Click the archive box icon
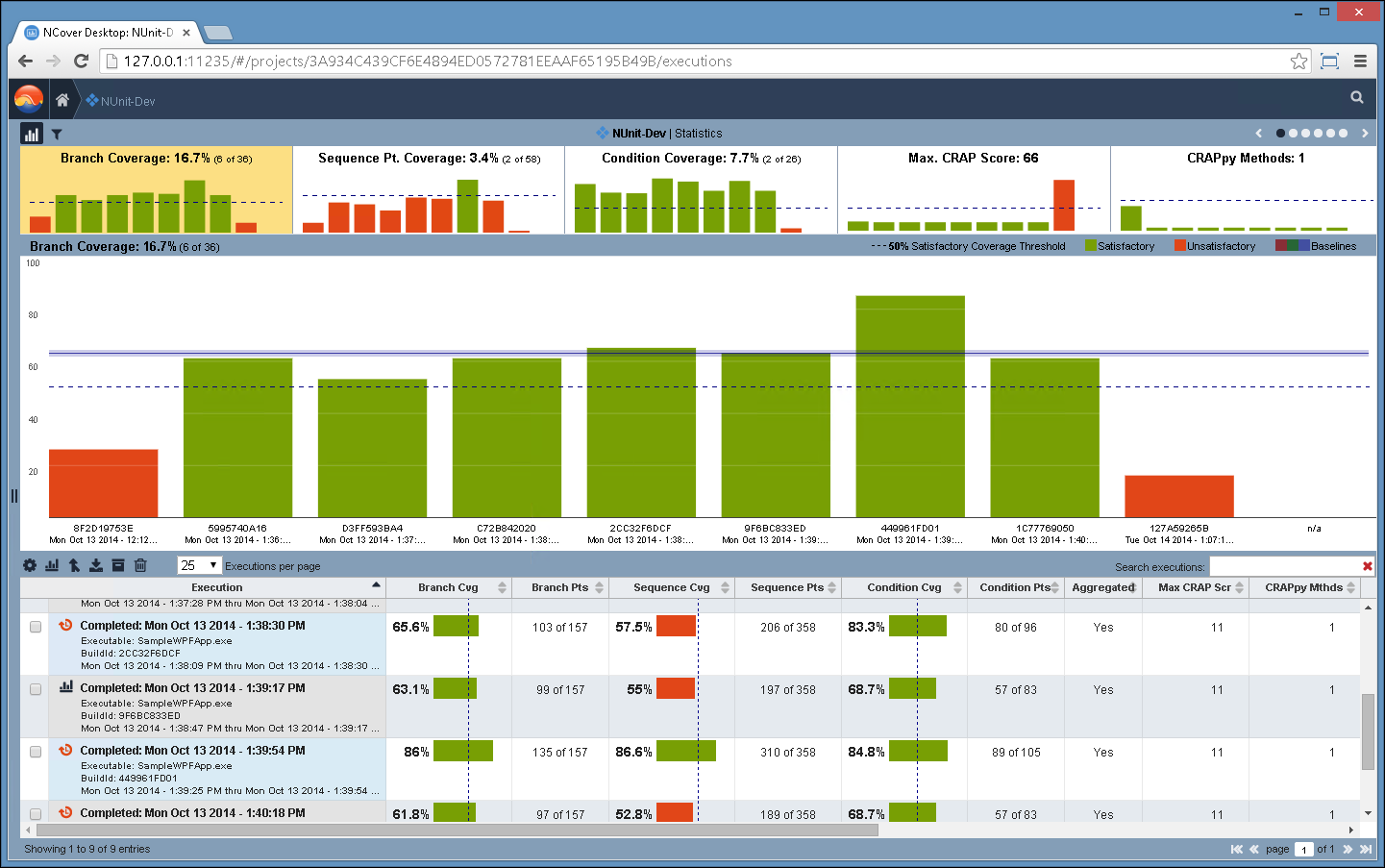Viewport: 1385px width, 868px height. (118, 565)
